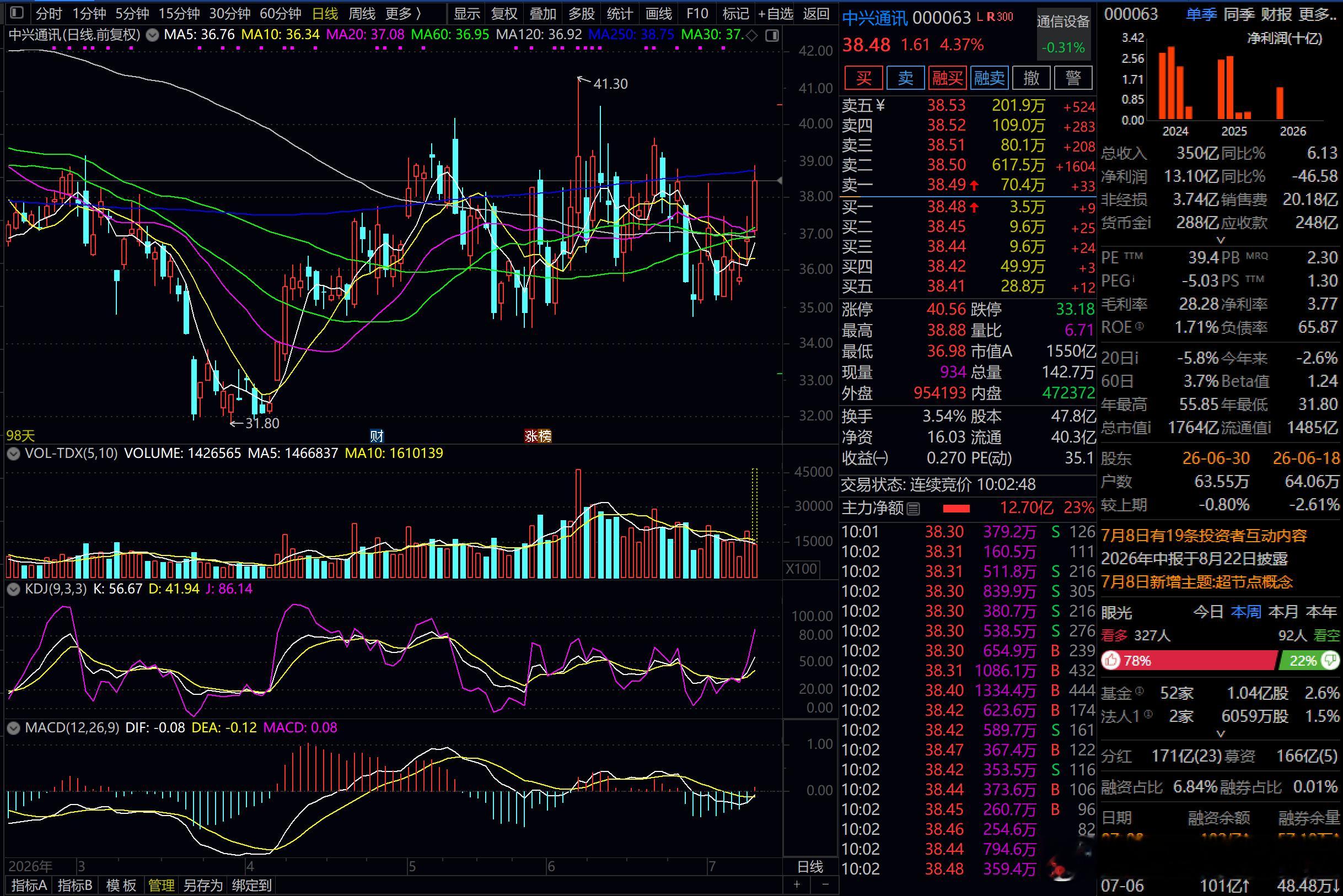Open the 多股 multi-stock view
The image size is (1343, 896).
(582, 13)
